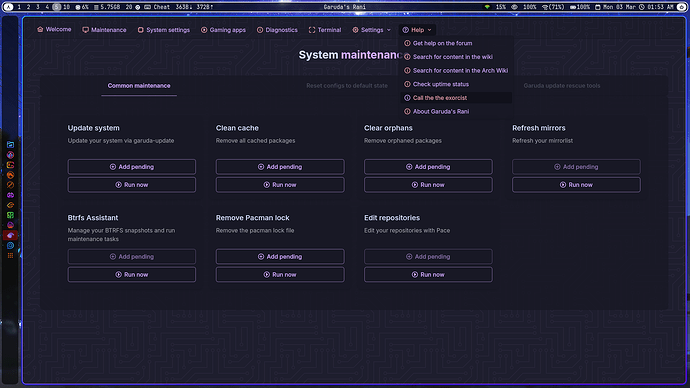Open System settings from the navigation bar
This screenshot has width=690, height=388.
164,30
